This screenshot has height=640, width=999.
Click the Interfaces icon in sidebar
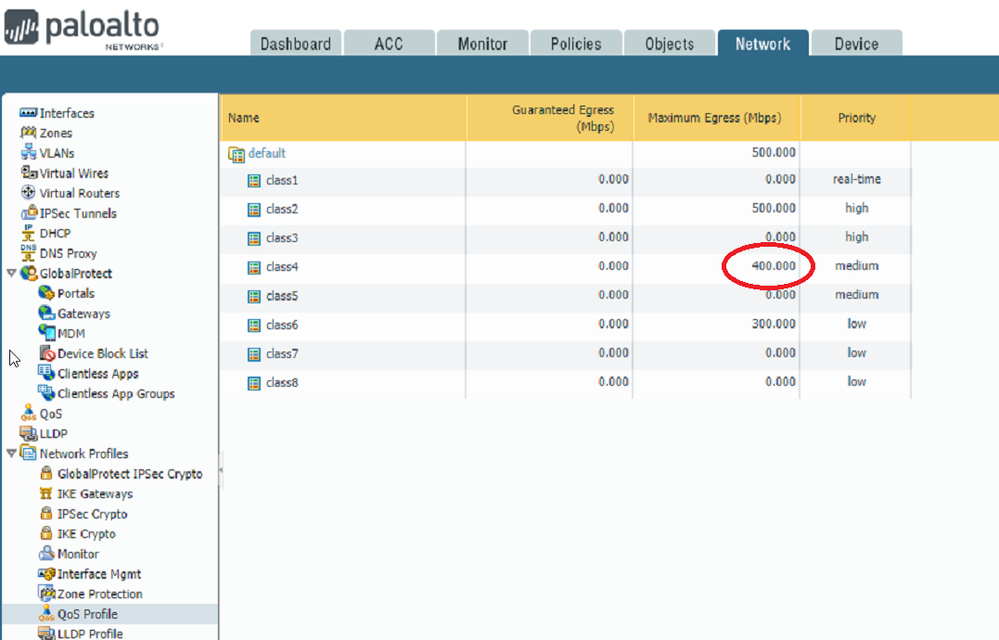[28, 113]
